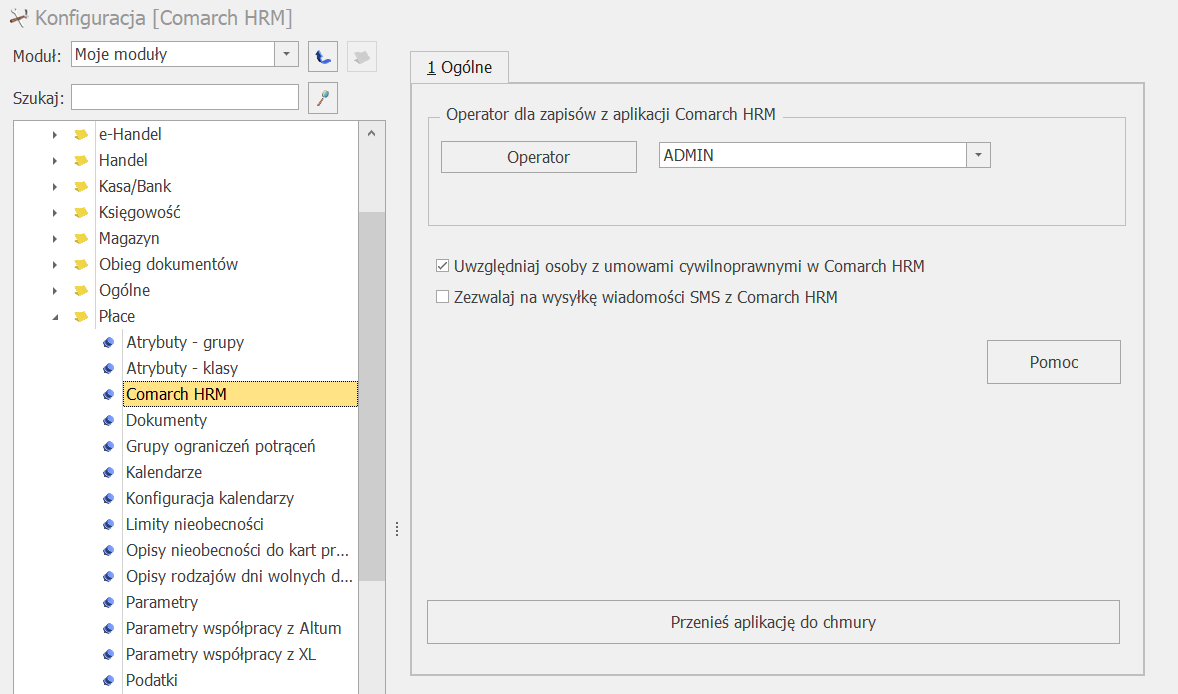Image resolution: width=1178 pixels, height=694 pixels.
Task: Click the bullet icon of Grupy ograniczeń potrąceń
Action: [x=108, y=447]
